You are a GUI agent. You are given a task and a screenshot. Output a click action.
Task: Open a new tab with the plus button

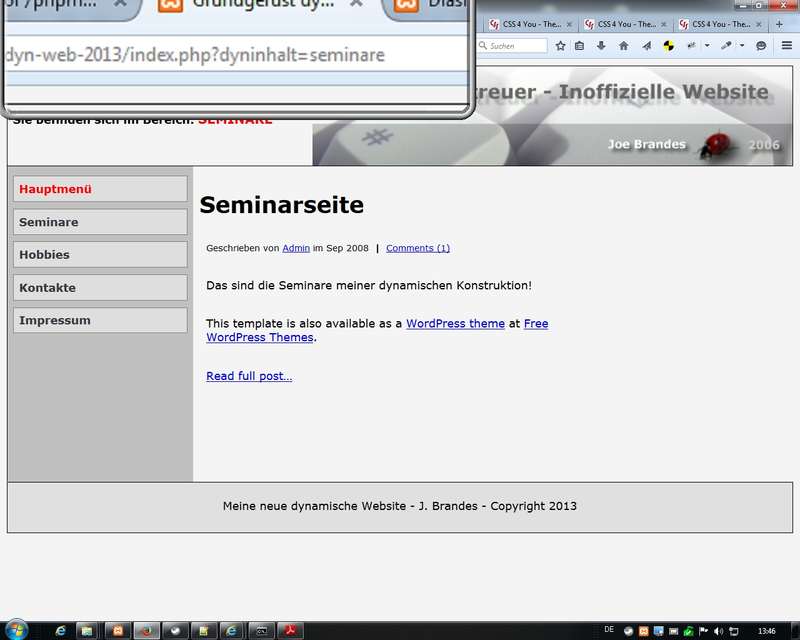[779, 24]
